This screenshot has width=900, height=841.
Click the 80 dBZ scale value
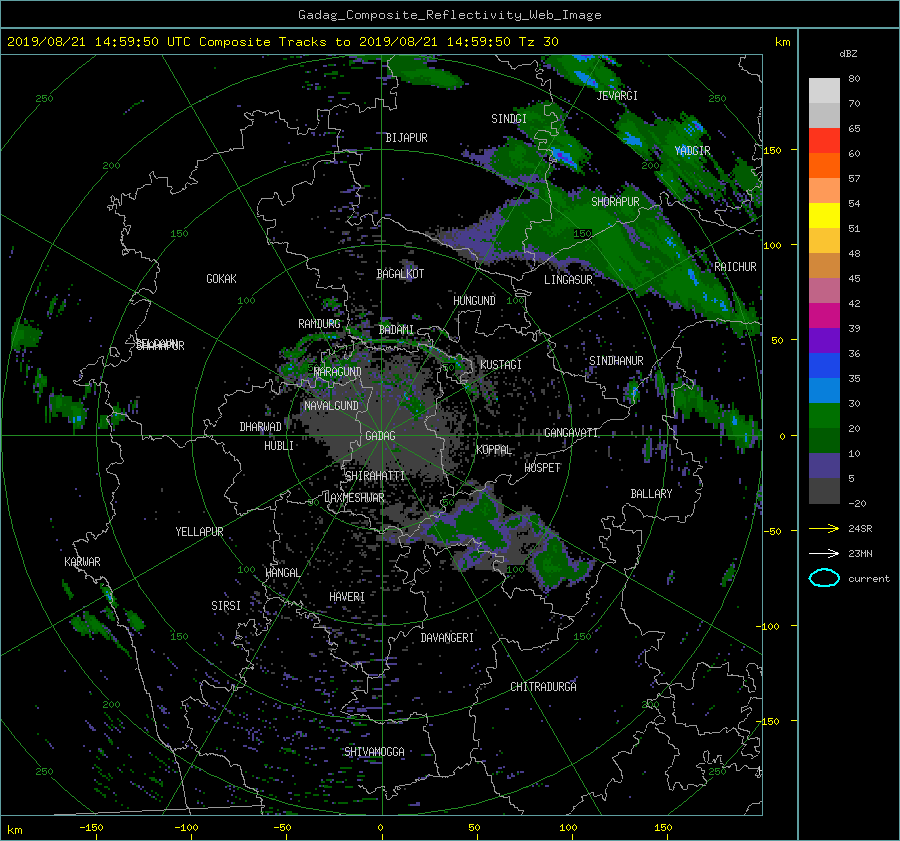pos(854,79)
